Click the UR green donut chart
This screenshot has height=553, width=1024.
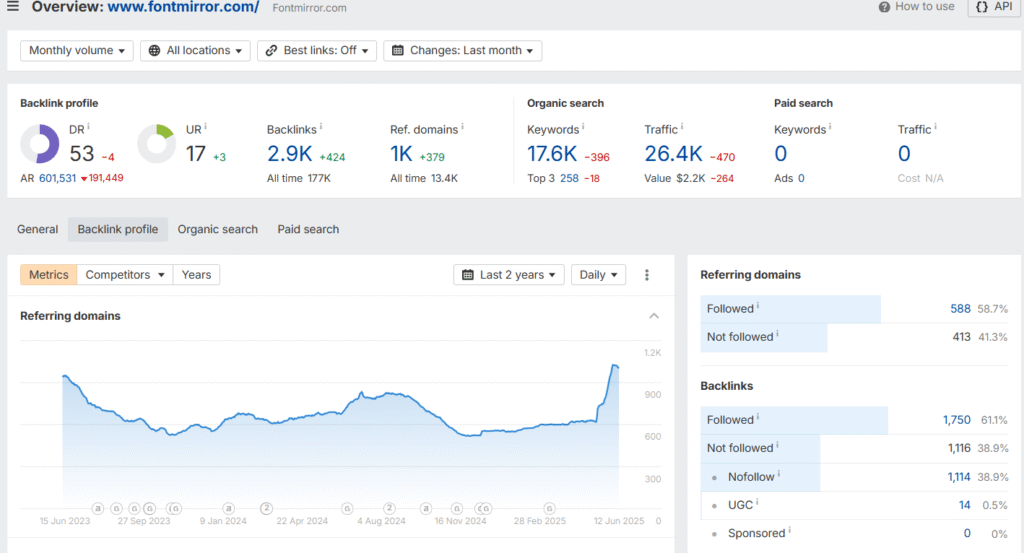click(x=157, y=144)
